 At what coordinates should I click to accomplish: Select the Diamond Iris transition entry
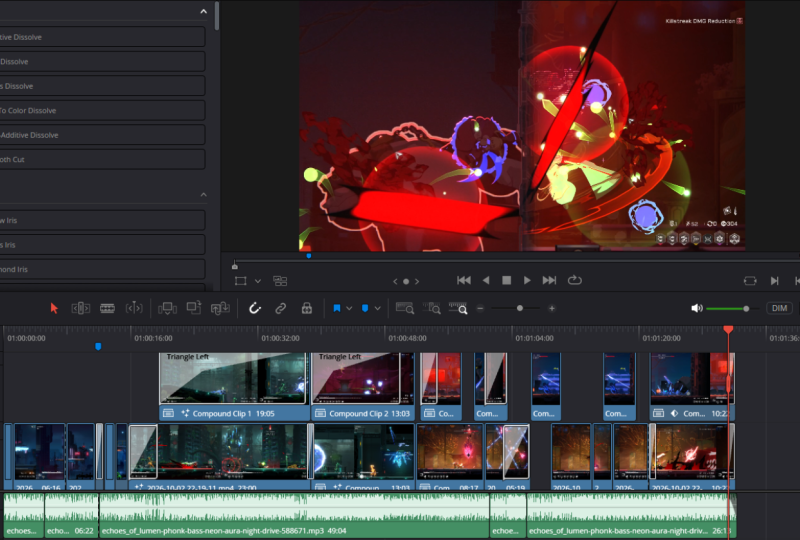coord(102,269)
